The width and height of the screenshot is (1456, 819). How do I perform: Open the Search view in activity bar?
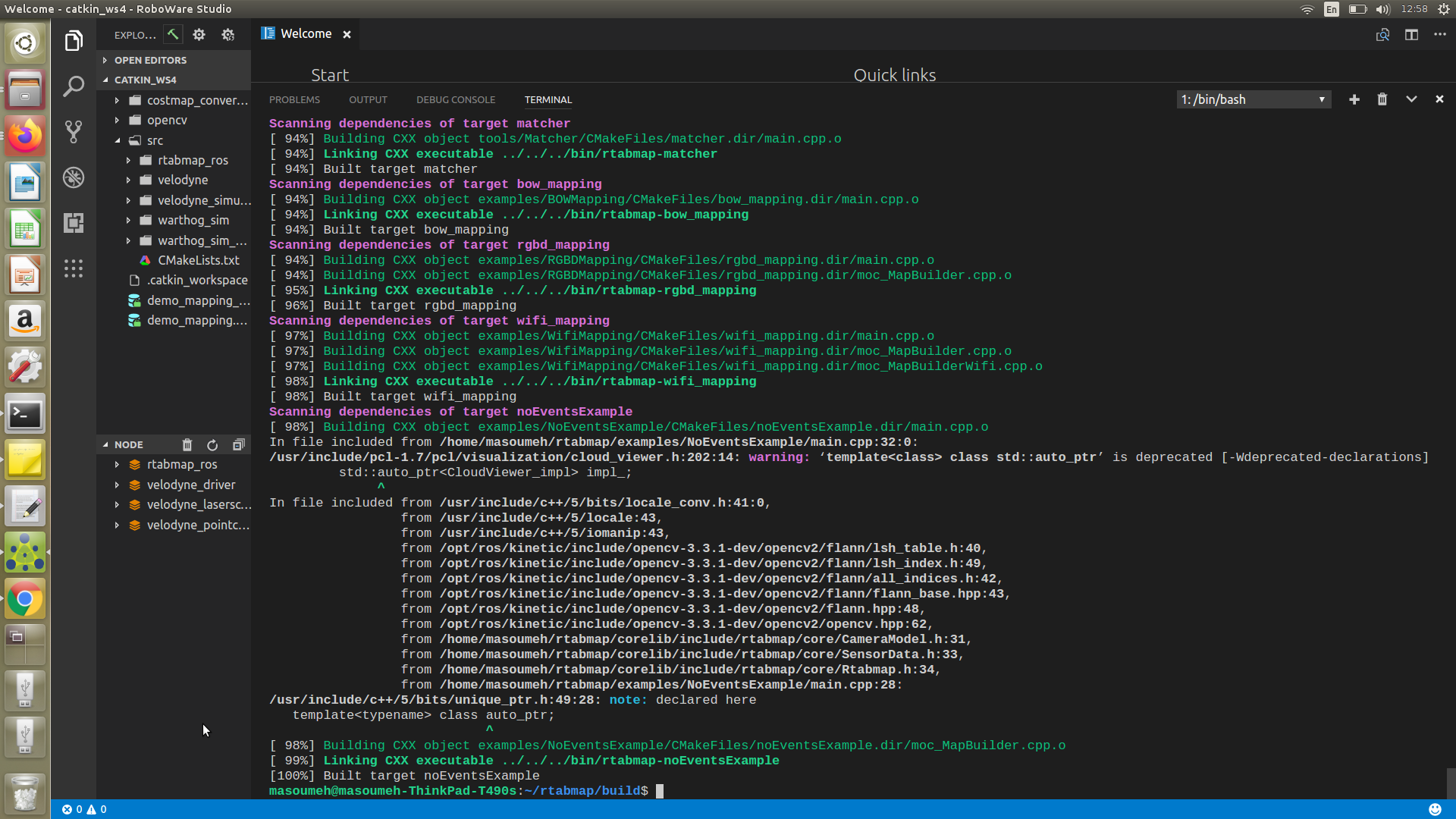click(x=74, y=86)
